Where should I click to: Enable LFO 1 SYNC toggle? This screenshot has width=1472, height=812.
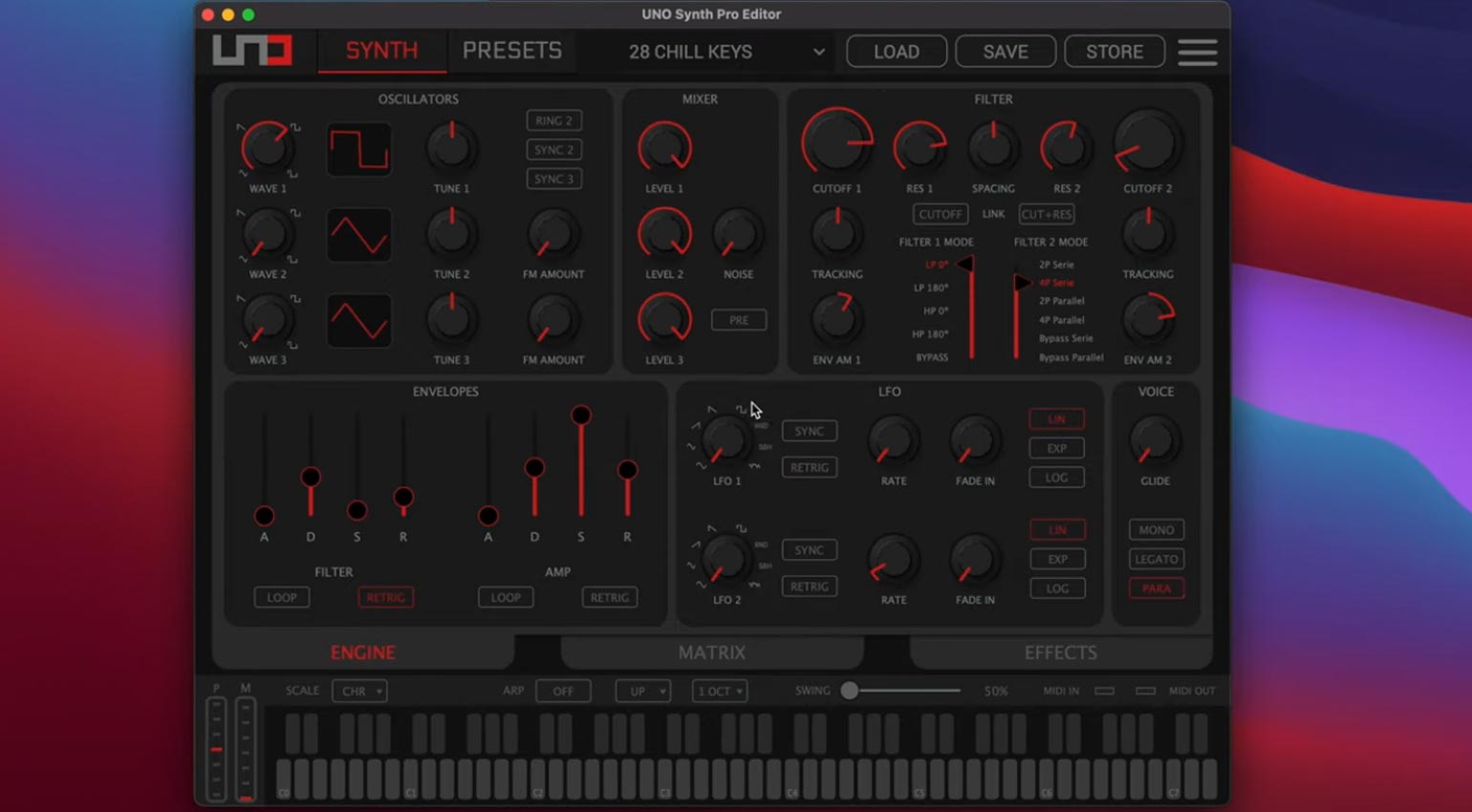[x=809, y=431]
